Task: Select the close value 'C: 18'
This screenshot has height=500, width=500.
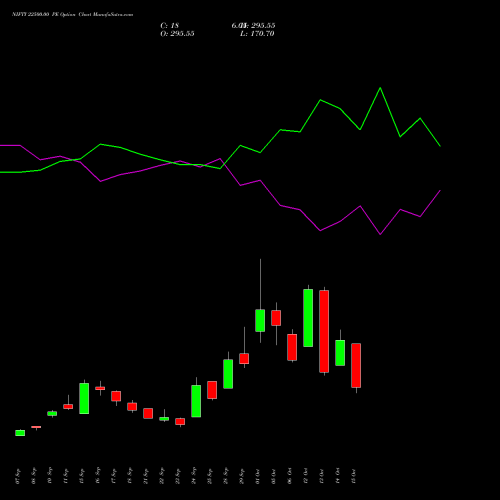Action: tap(169, 26)
